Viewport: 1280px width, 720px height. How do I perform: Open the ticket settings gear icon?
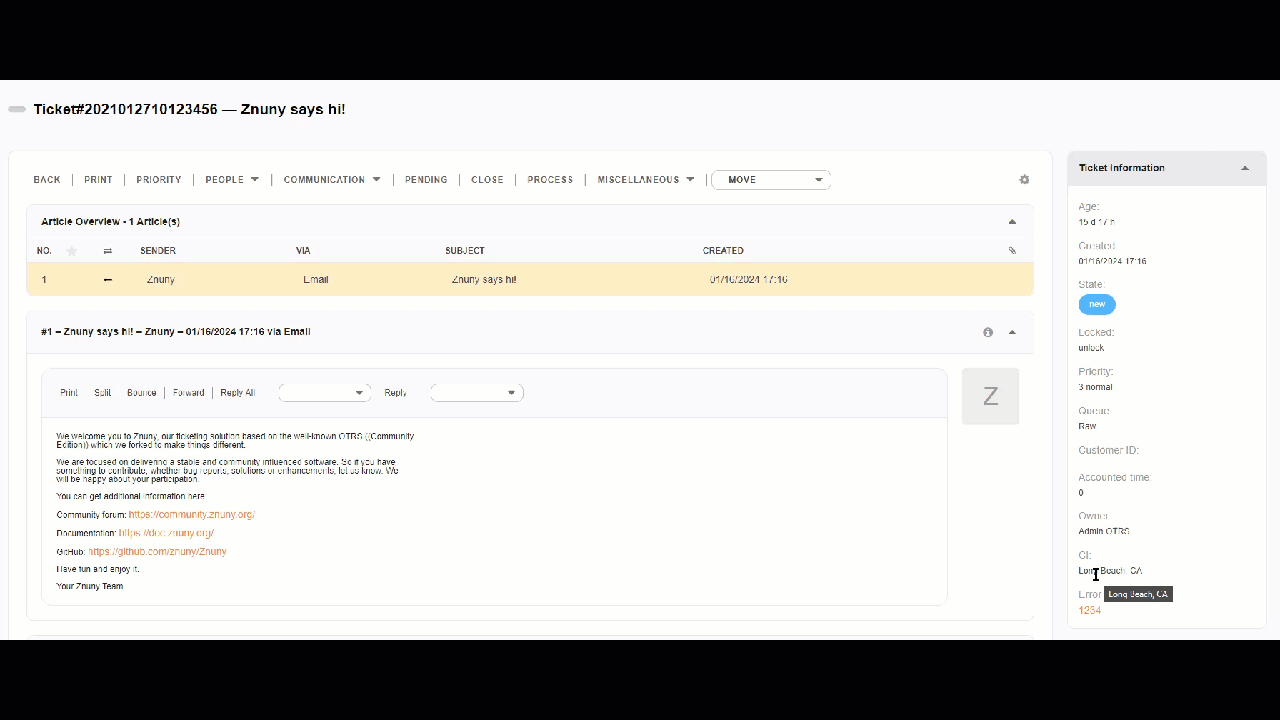coord(1024,179)
